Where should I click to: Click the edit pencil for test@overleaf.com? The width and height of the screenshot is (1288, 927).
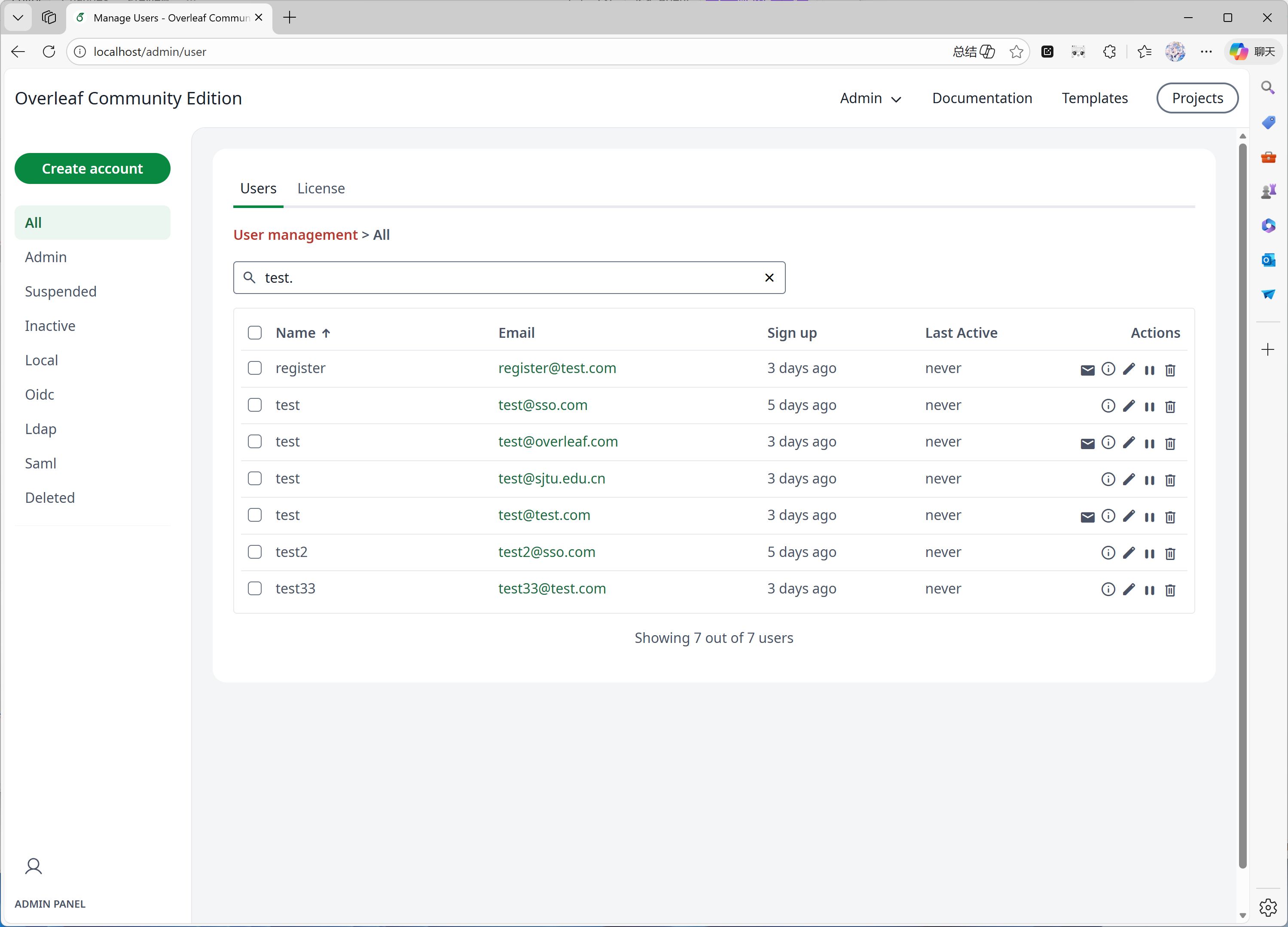pos(1129,443)
